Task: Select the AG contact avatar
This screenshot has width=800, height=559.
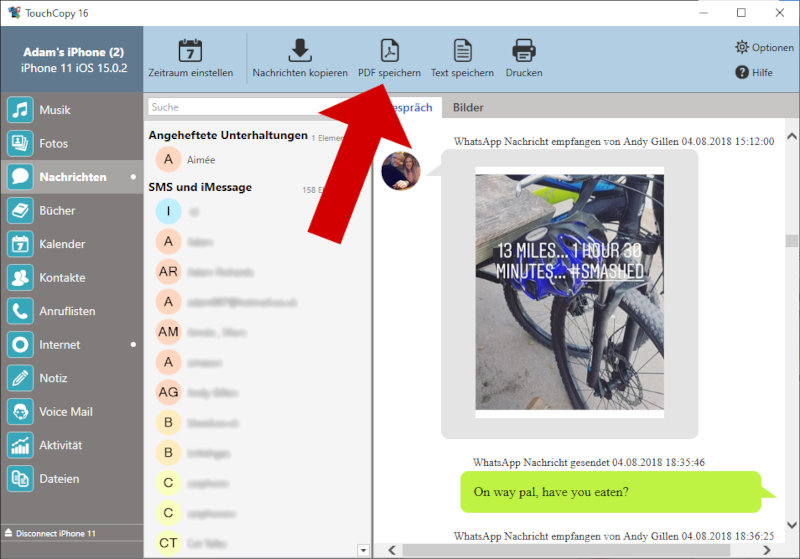Action: (168, 392)
